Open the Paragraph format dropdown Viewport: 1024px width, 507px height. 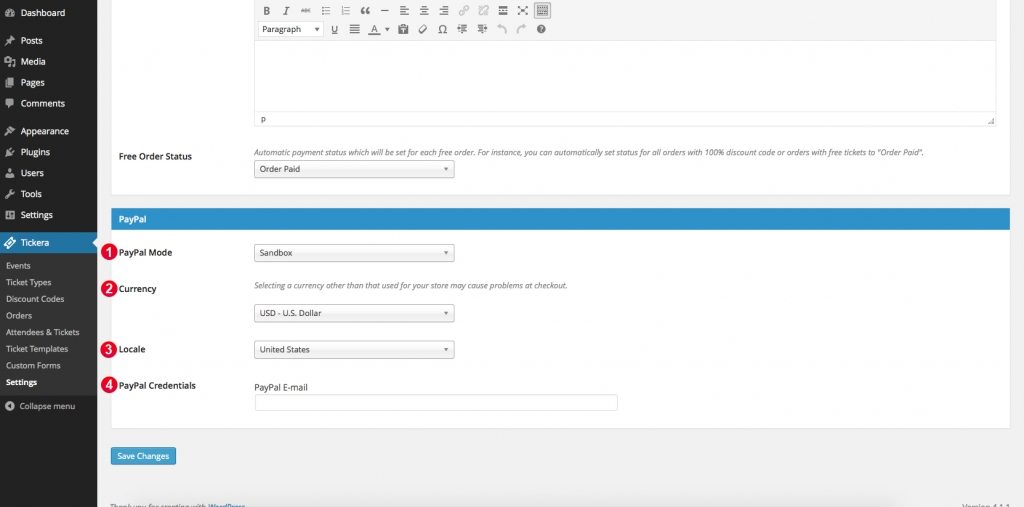click(x=290, y=30)
